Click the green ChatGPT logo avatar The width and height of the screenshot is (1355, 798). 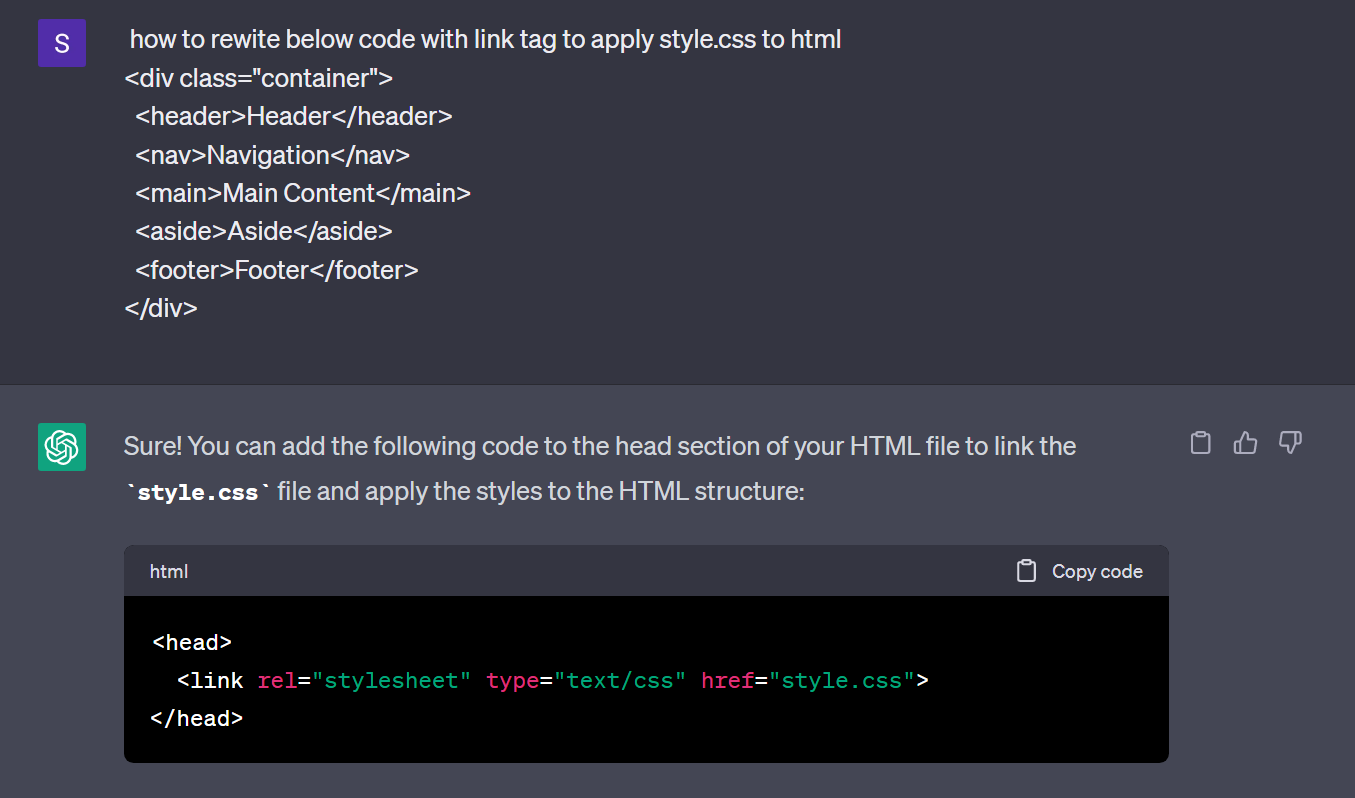pyautogui.click(x=62, y=446)
